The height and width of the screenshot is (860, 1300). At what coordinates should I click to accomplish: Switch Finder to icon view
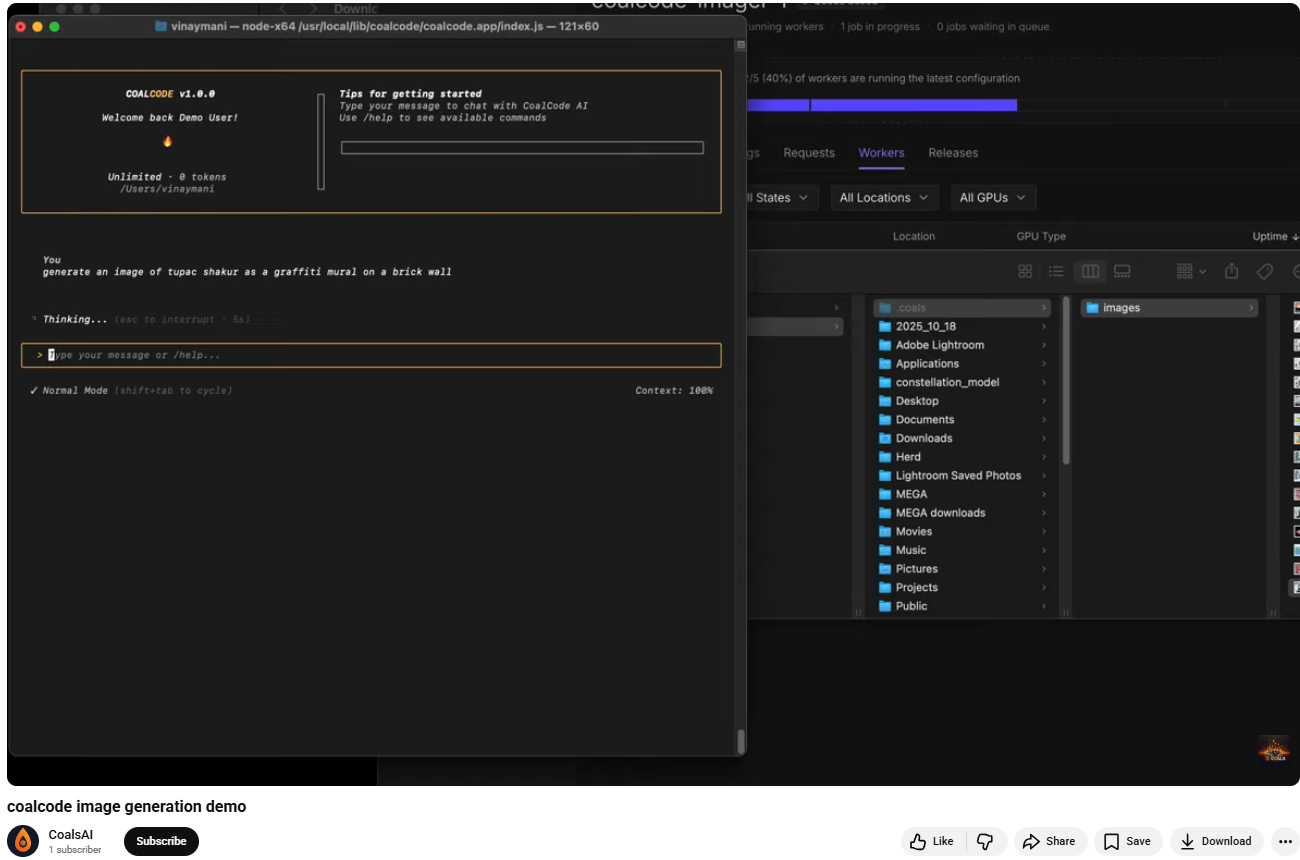pos(1025,271)
